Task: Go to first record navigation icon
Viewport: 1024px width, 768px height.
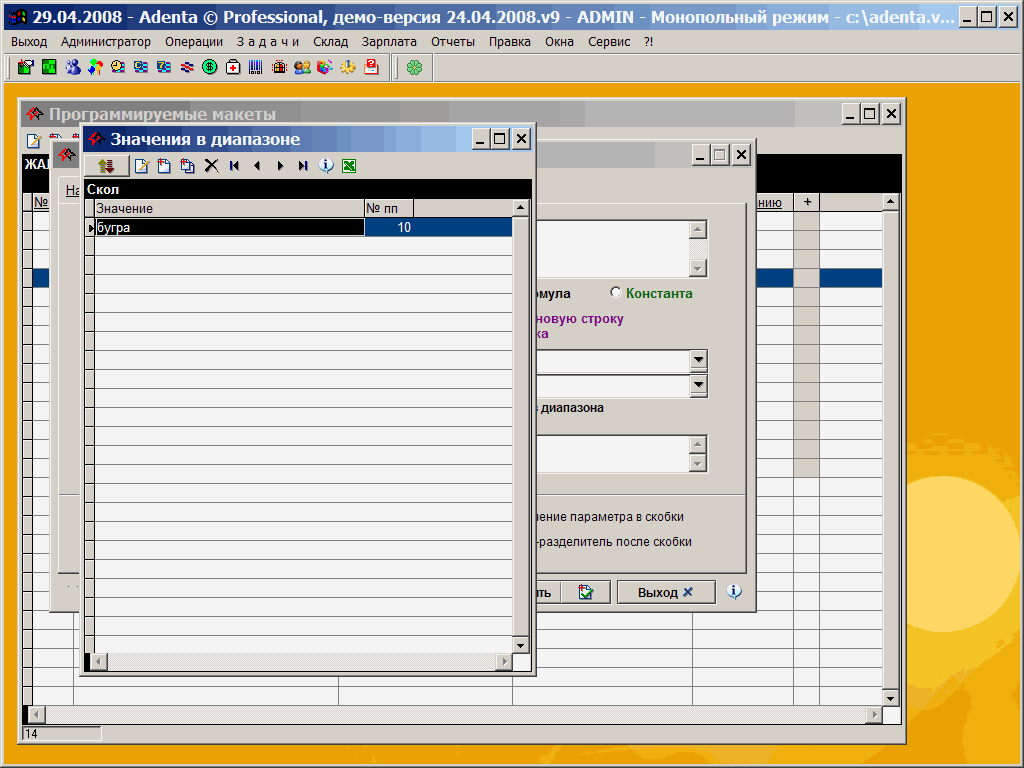Action: tap(234, 166)
